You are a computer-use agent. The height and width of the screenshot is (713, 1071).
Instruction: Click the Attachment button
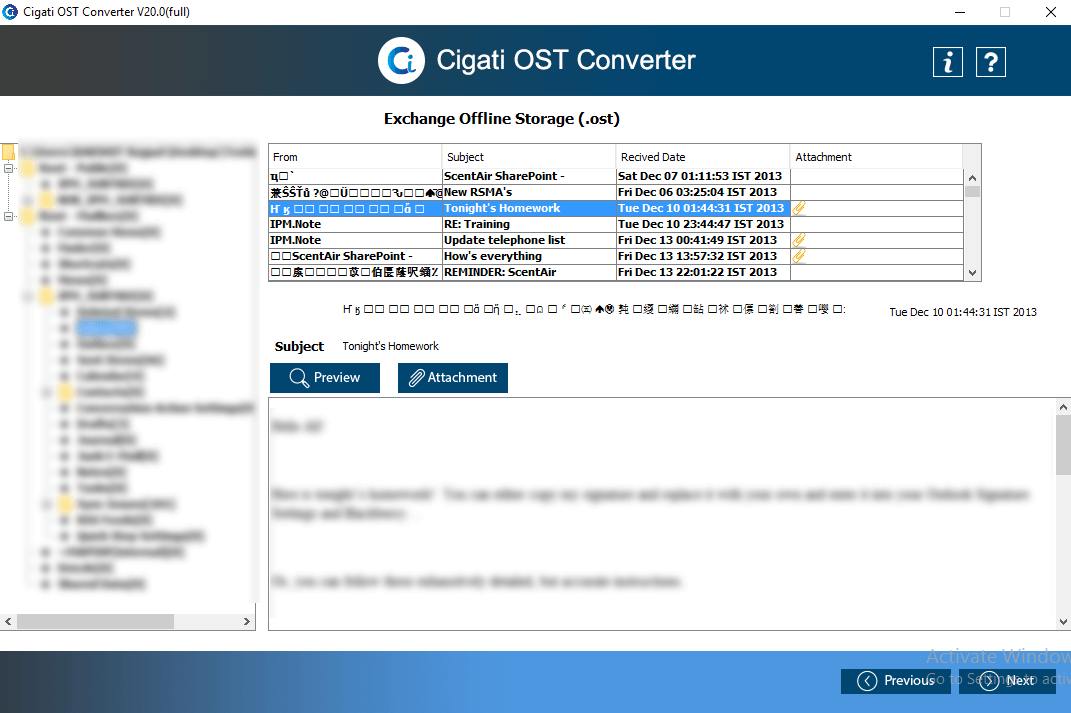pos(453,378)
